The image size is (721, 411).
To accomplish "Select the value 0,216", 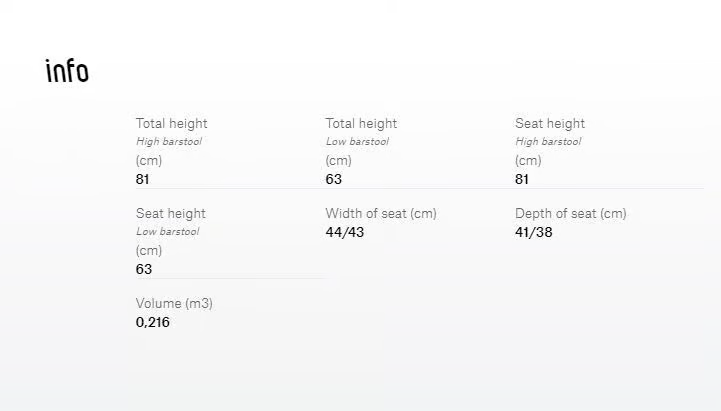I will [x=153, y=322].
